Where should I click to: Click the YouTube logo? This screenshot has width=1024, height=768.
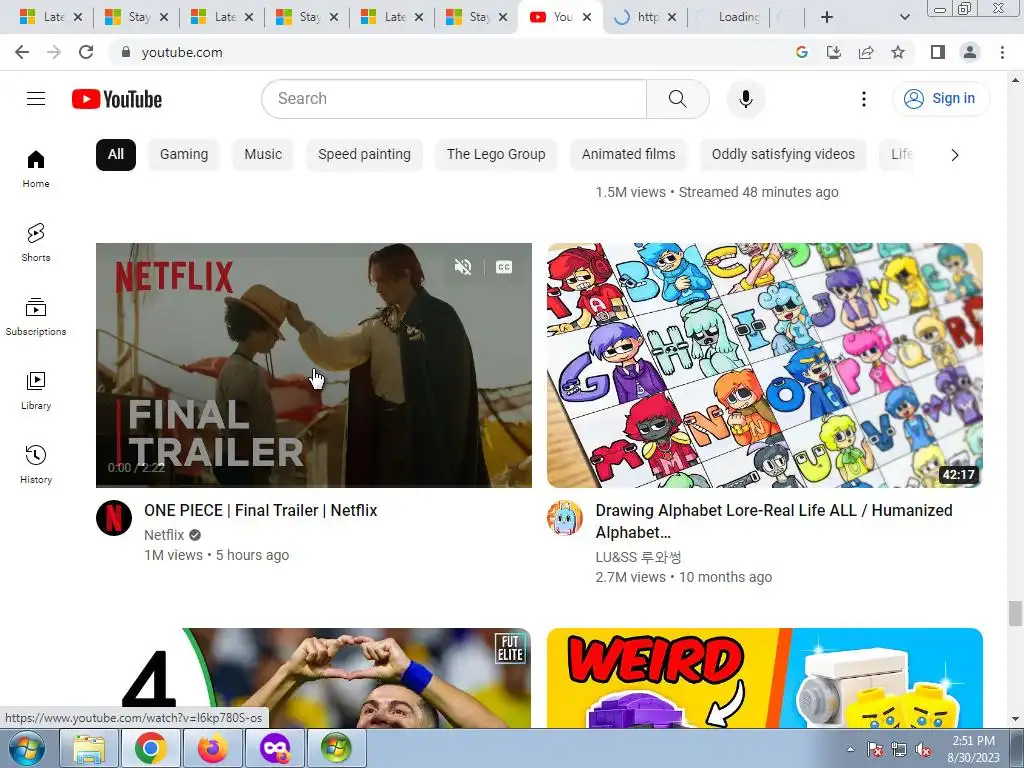coord(117,99)
